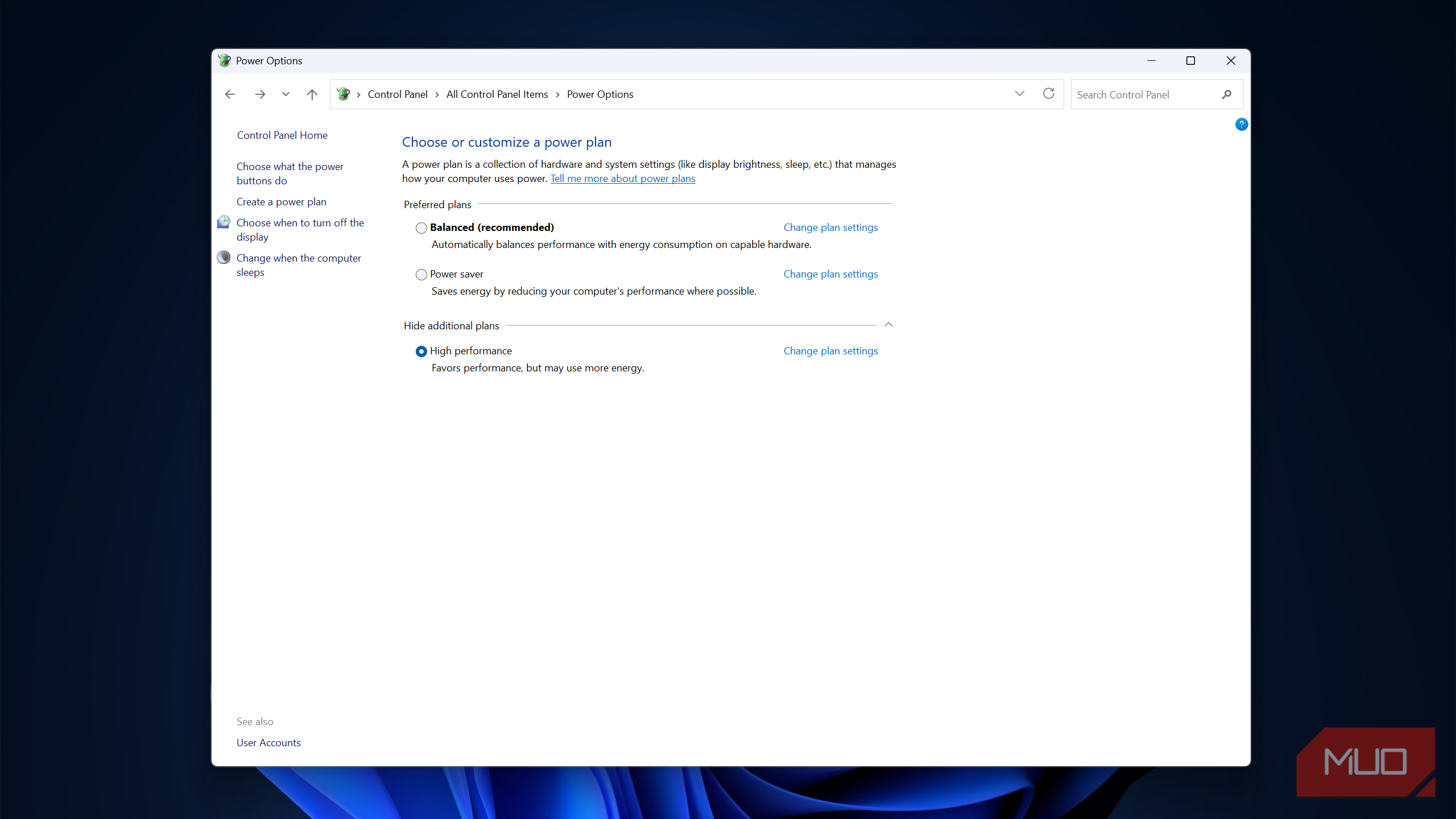Close the Power Options window
This screenshot has width=1456, height=819.
[x=1231, y=60]
